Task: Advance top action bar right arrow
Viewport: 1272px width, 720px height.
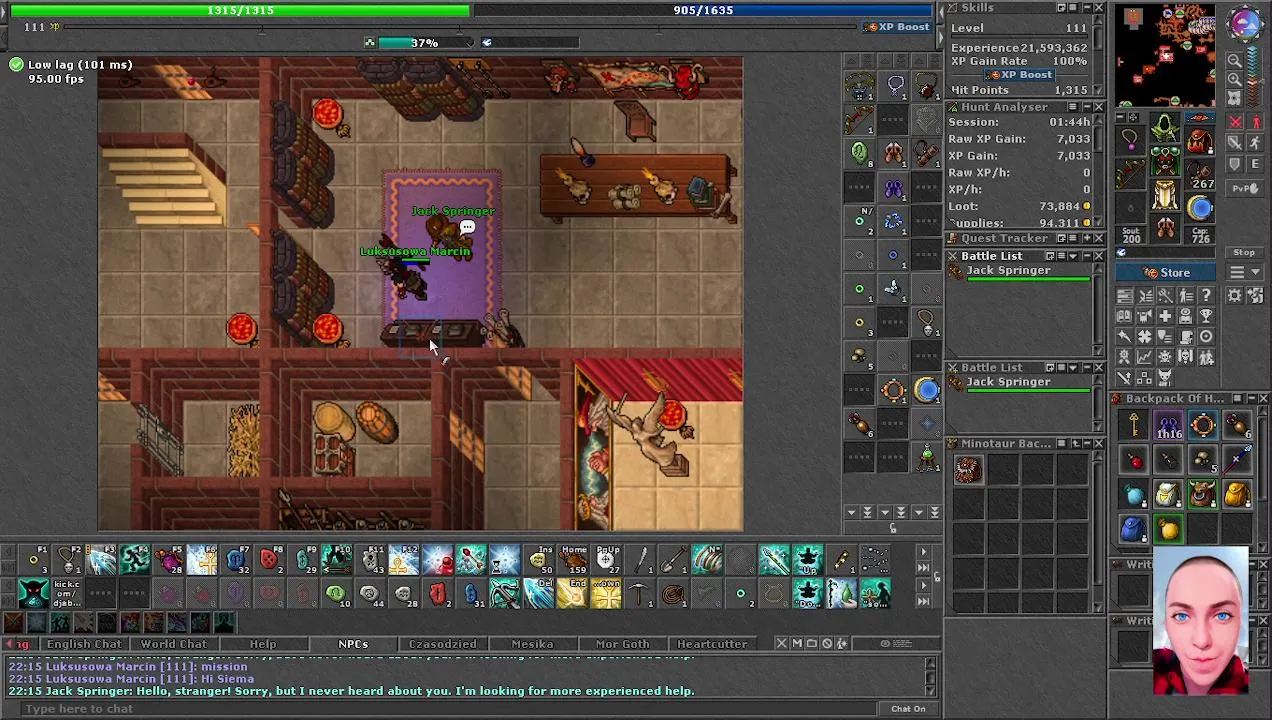Action: tap(924, 551)
